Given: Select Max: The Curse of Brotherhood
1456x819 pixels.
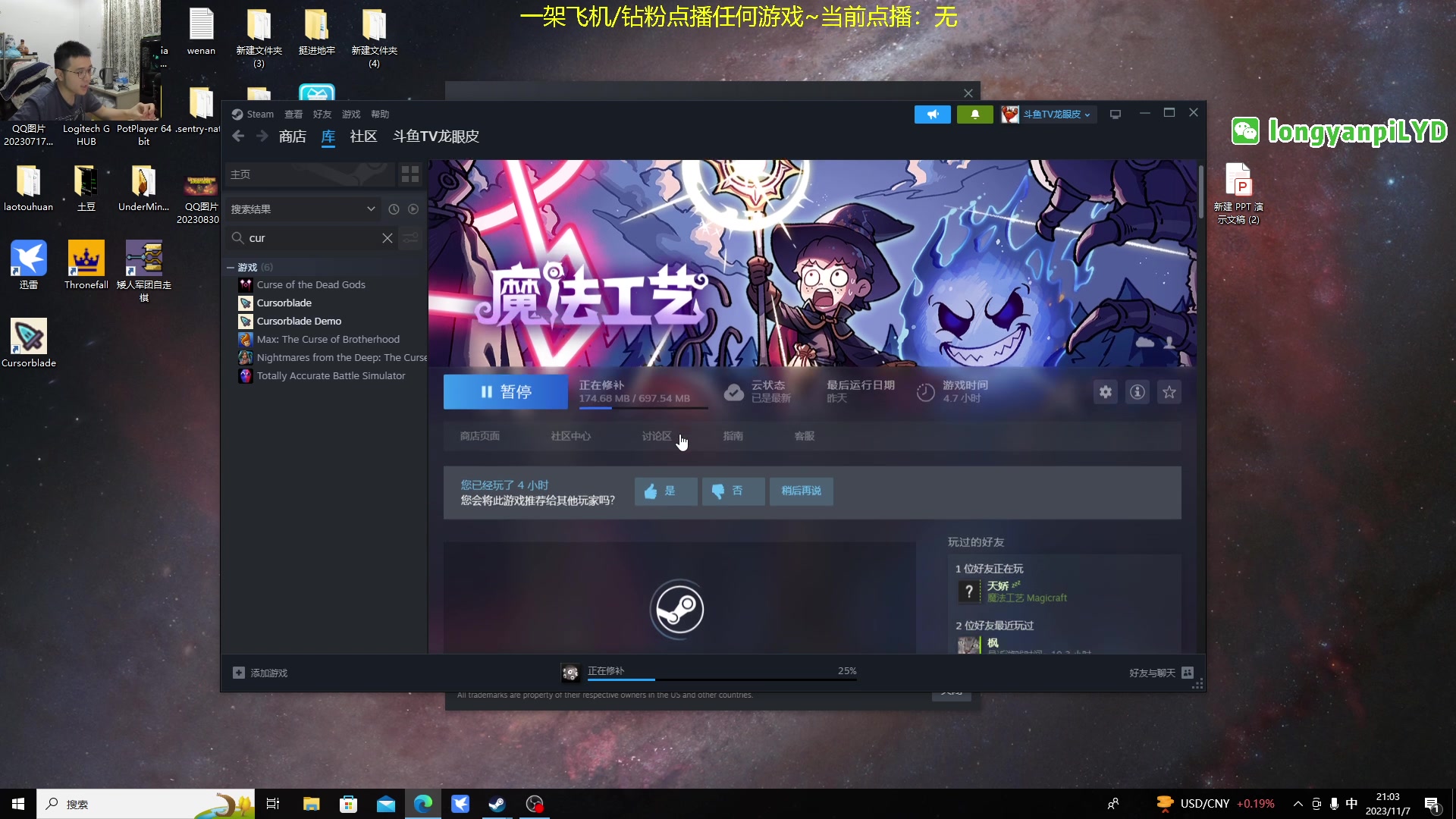Looking at the screenshot, I should coord(328,340).
